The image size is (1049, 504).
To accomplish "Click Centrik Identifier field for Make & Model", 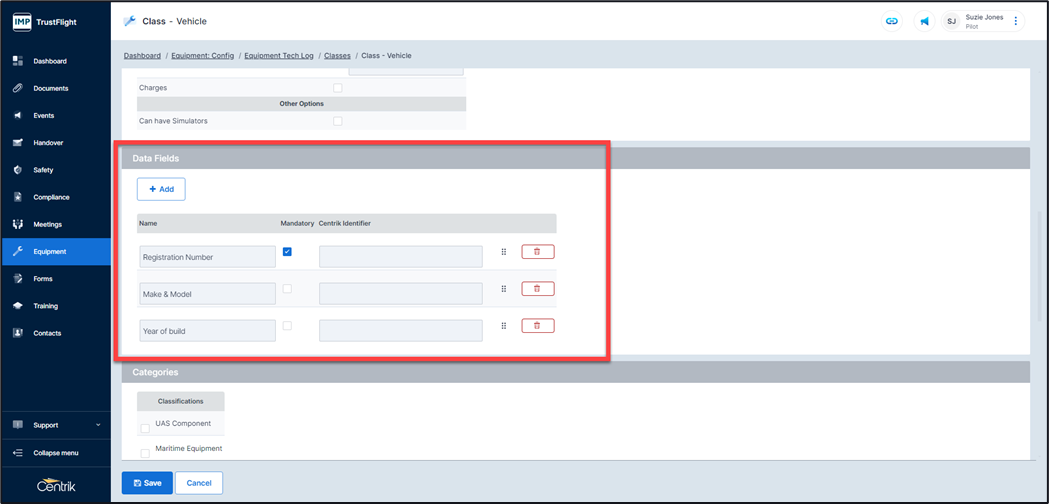I will 401,294.
